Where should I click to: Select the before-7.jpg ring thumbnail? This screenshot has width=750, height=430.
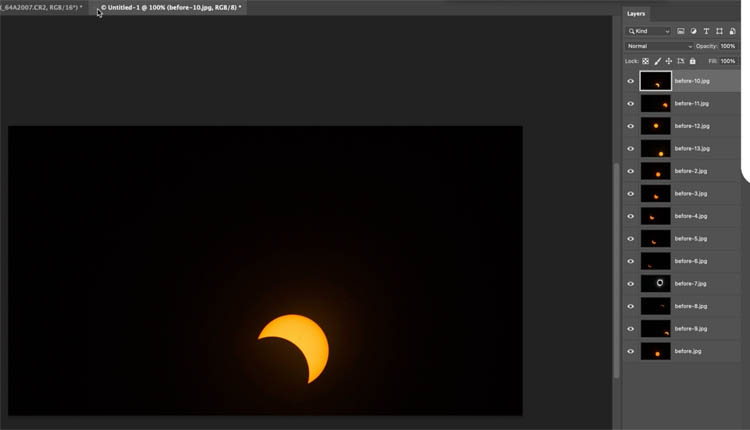[655, 284]
